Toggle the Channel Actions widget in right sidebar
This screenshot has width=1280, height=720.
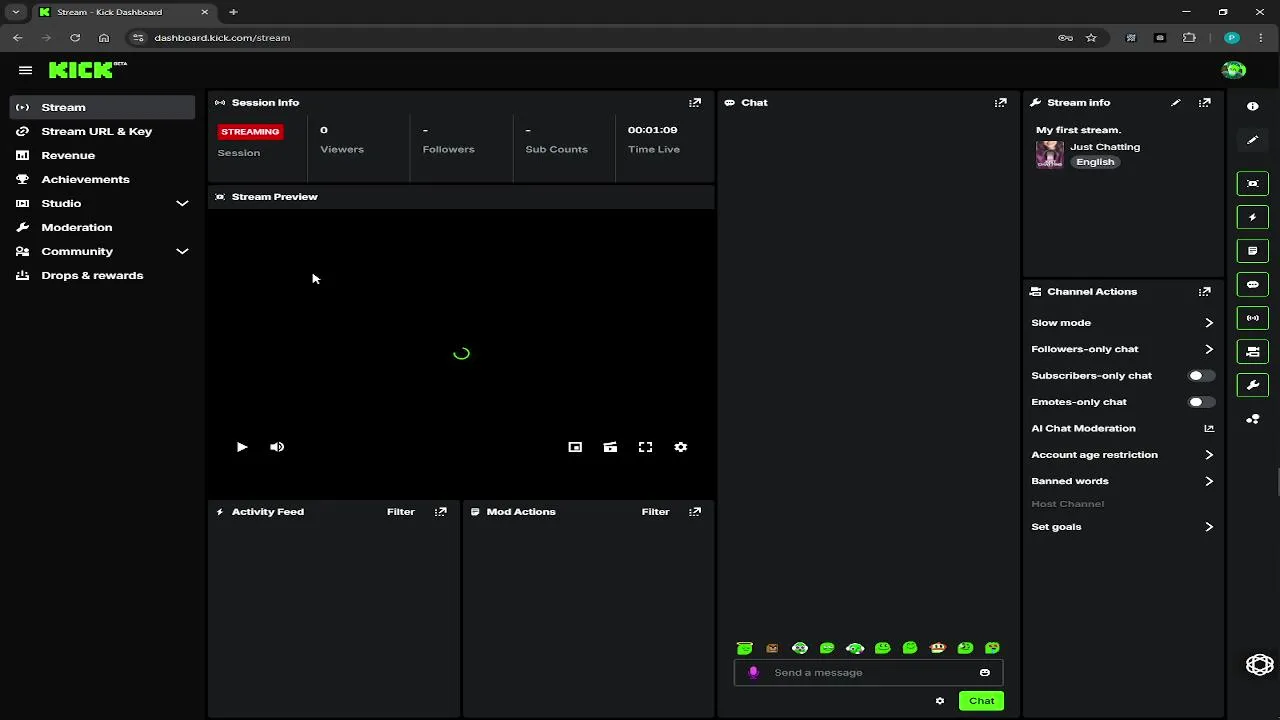pyautogui.click(x=1252, y=351)
